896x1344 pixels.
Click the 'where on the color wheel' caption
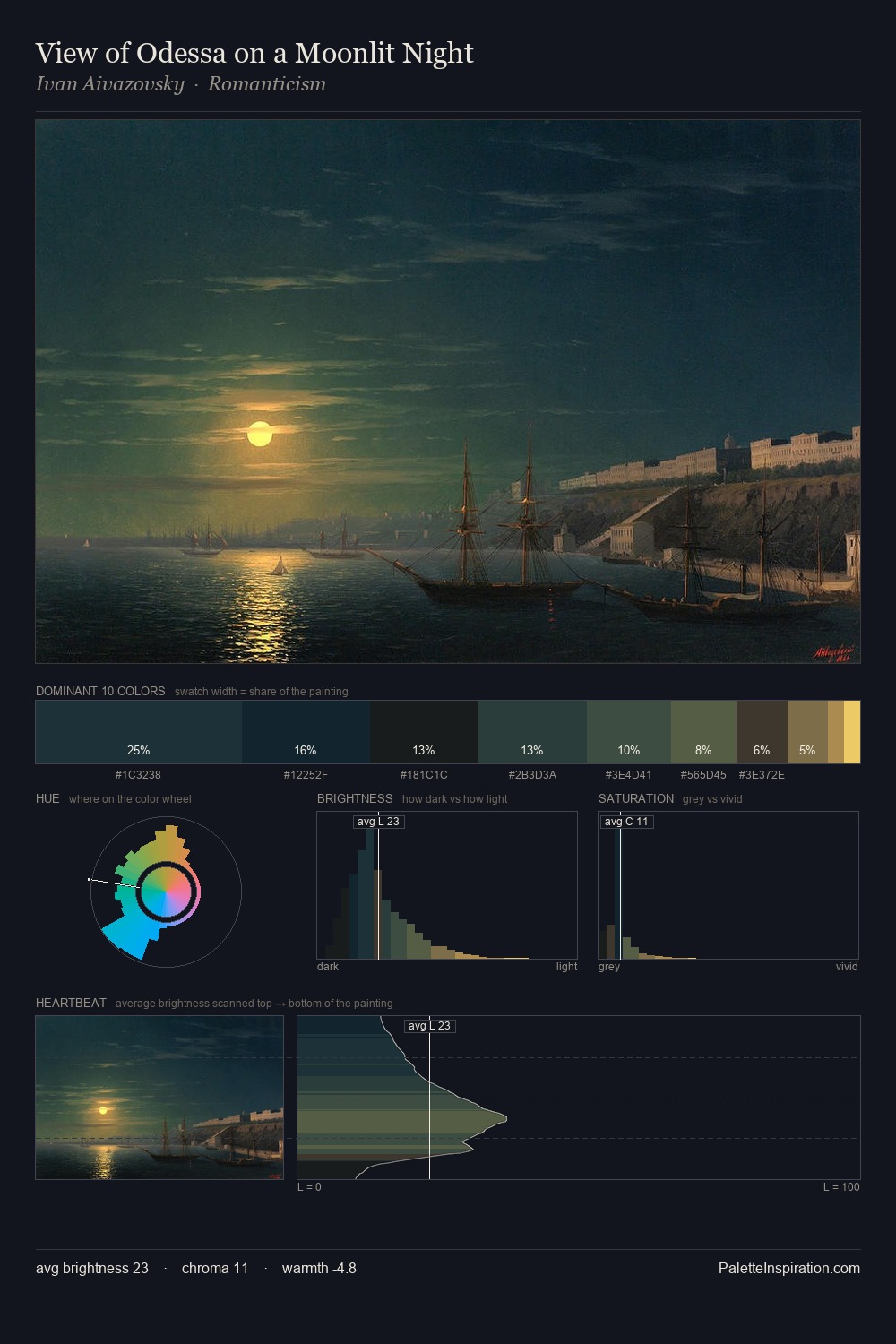[x=130, y=799]
